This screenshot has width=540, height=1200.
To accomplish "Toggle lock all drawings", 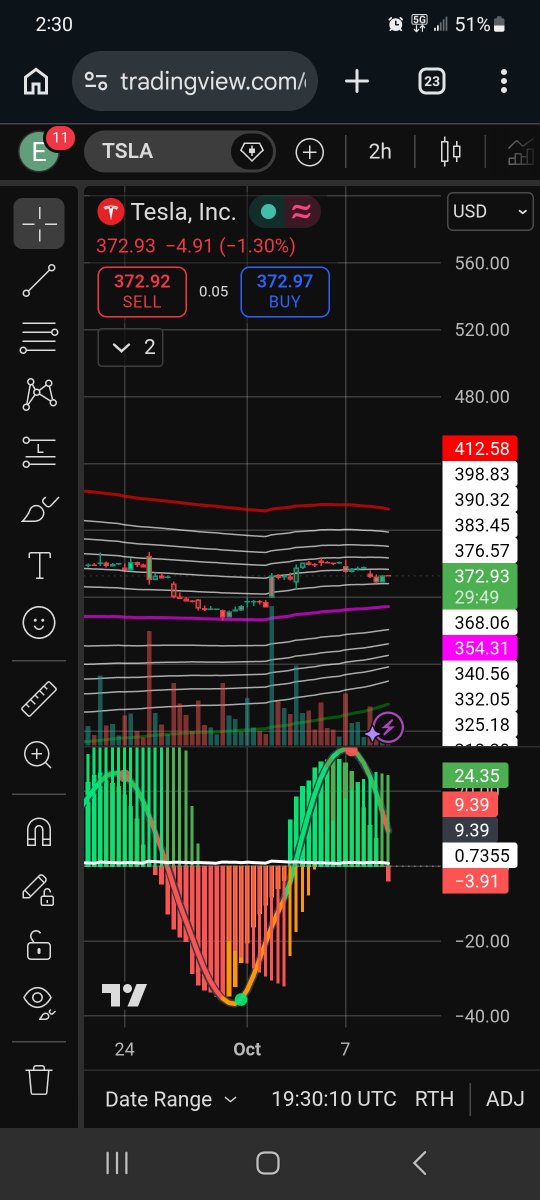I will click(x=39, y=944).
